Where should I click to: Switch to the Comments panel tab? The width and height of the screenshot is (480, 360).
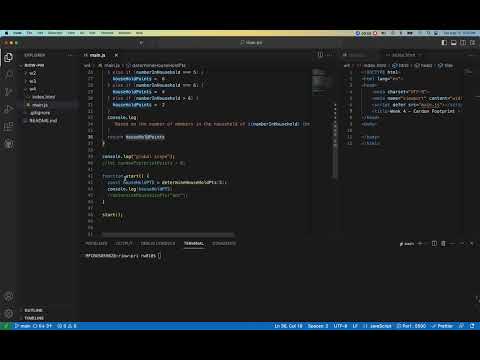(x=224, y=243)
